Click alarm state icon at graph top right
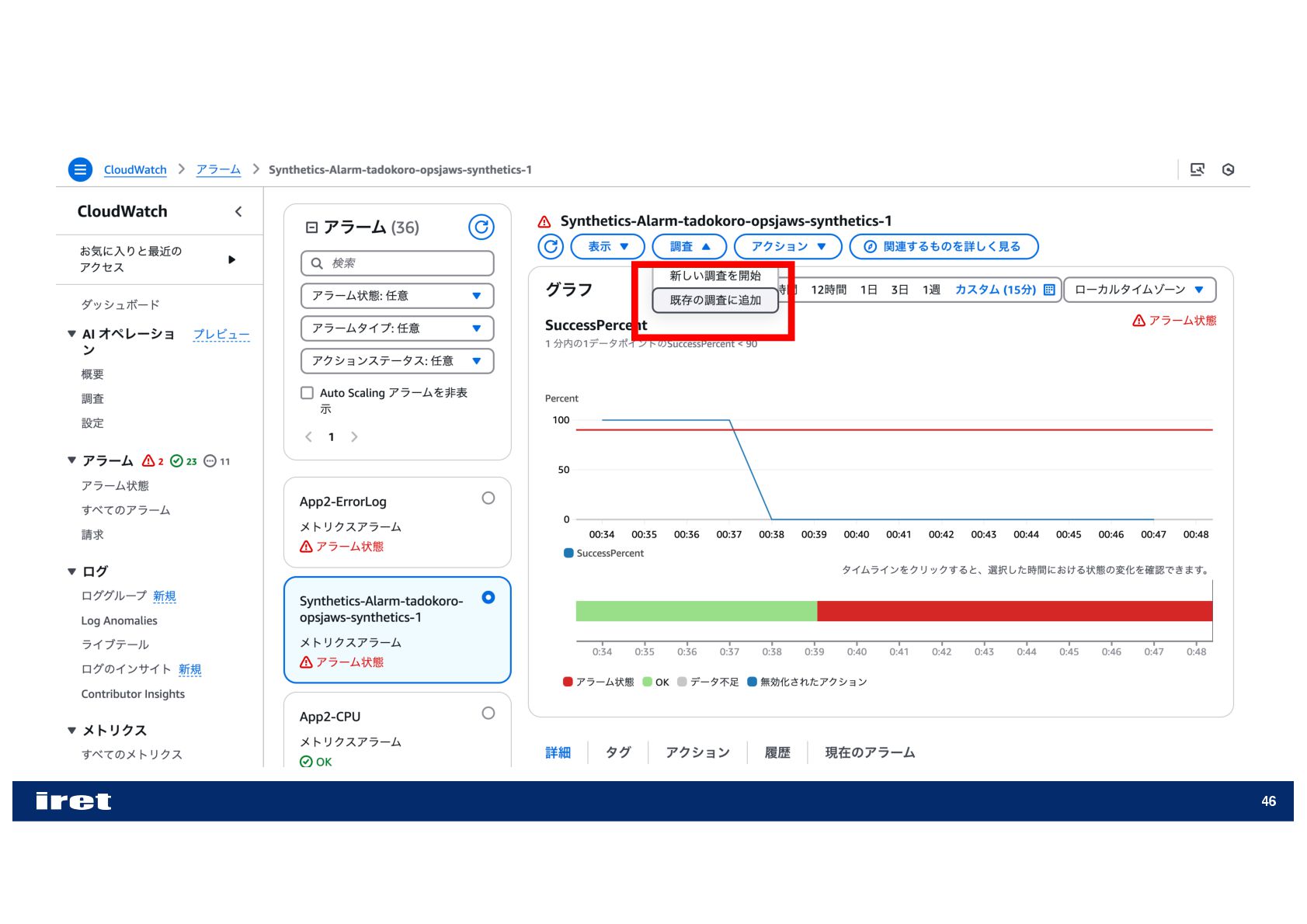The image size is (1307, 924). pyautogui.click(x=1138, y=320)
